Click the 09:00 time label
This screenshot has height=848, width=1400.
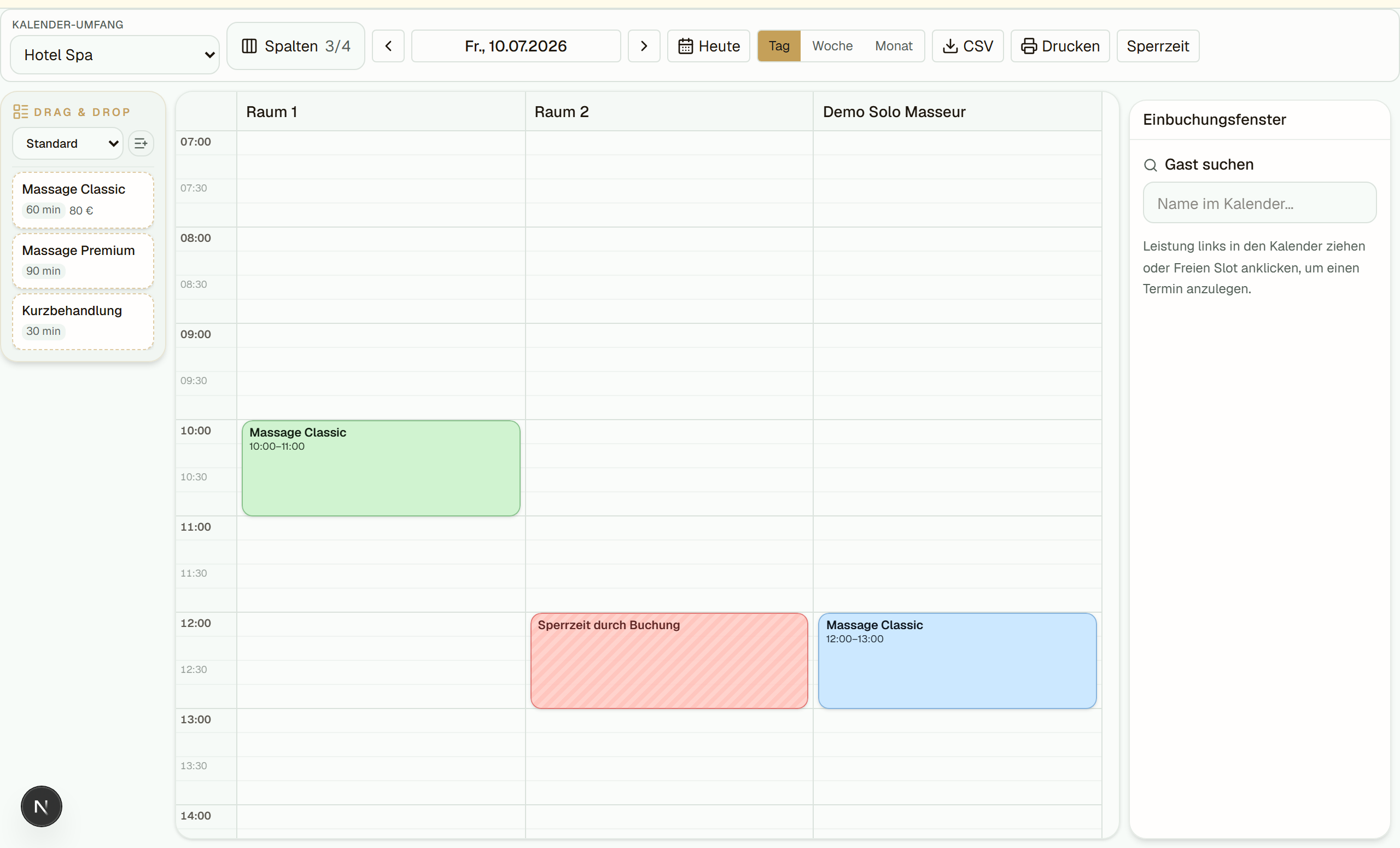195,334
